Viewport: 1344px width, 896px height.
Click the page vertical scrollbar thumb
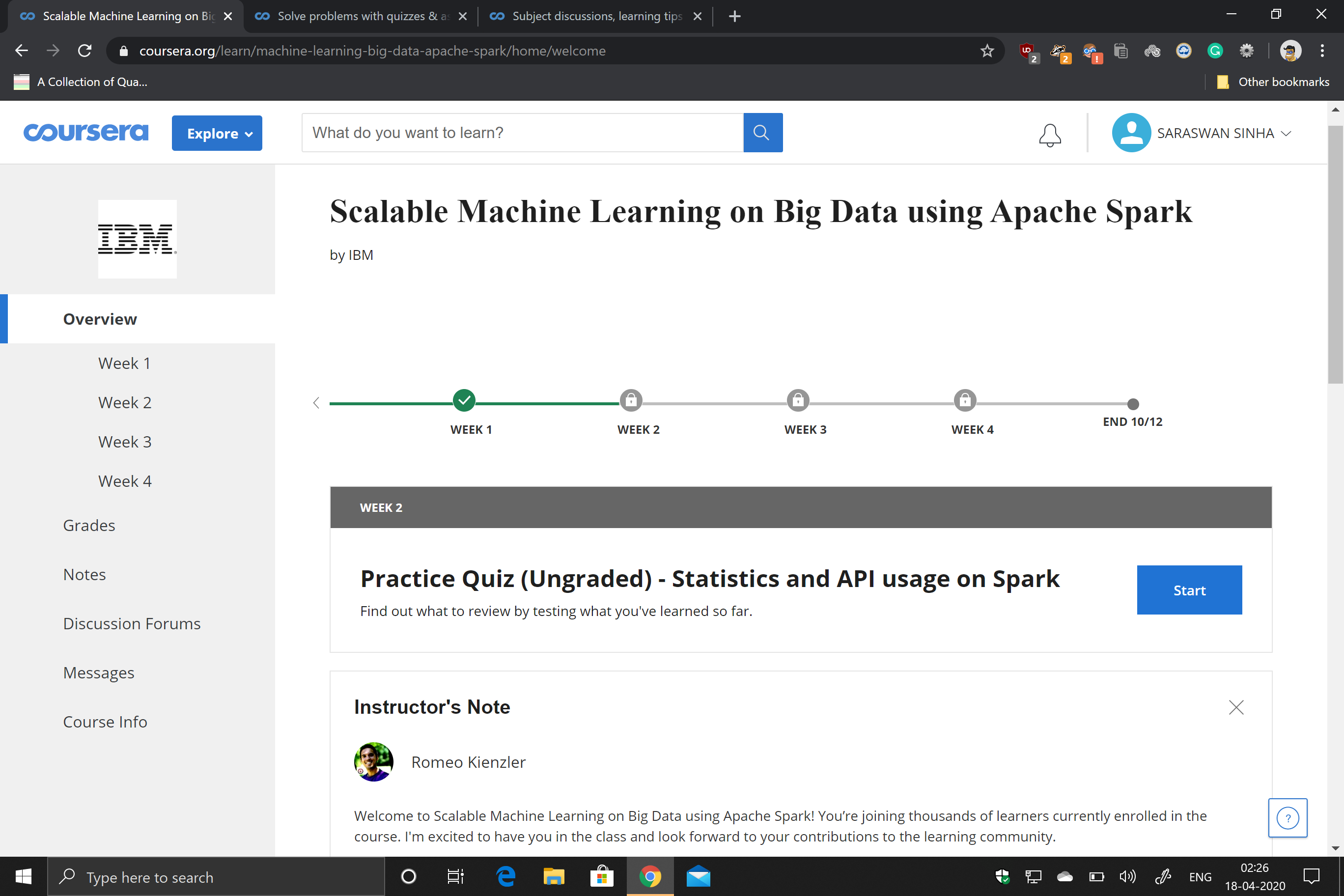coord(1335,254)
